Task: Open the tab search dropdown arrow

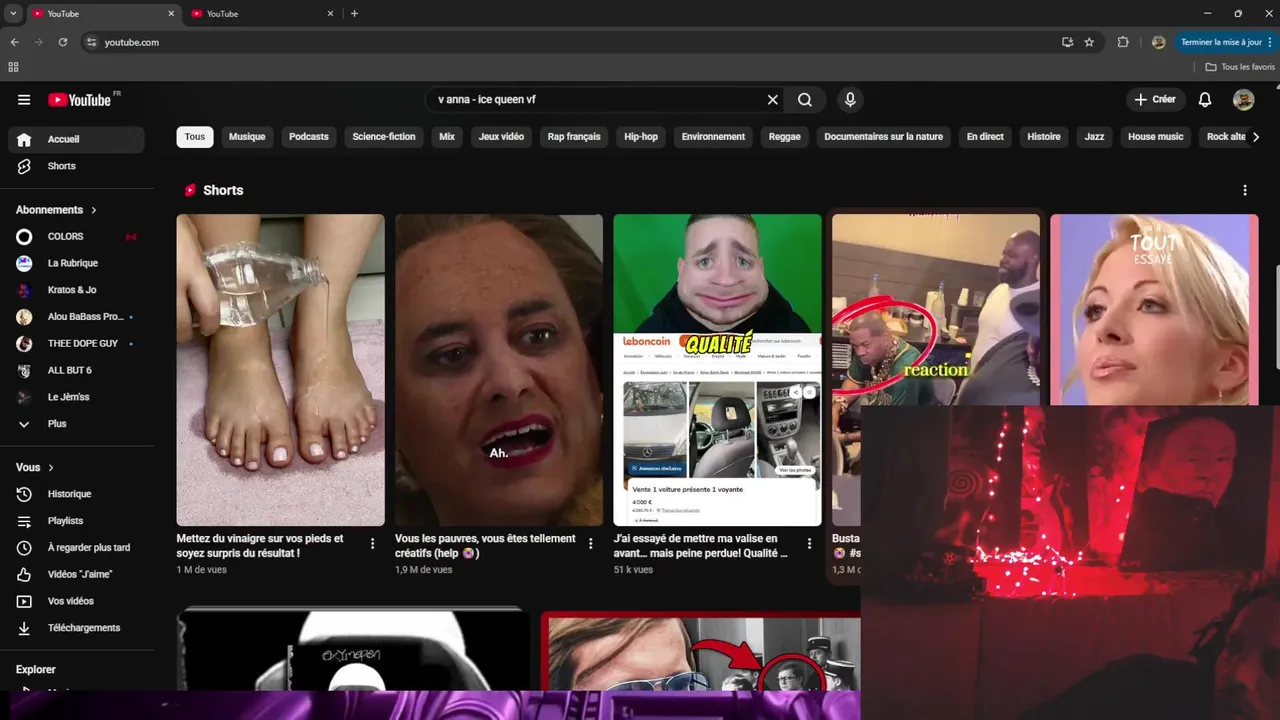Action: [x=13, y=14]
